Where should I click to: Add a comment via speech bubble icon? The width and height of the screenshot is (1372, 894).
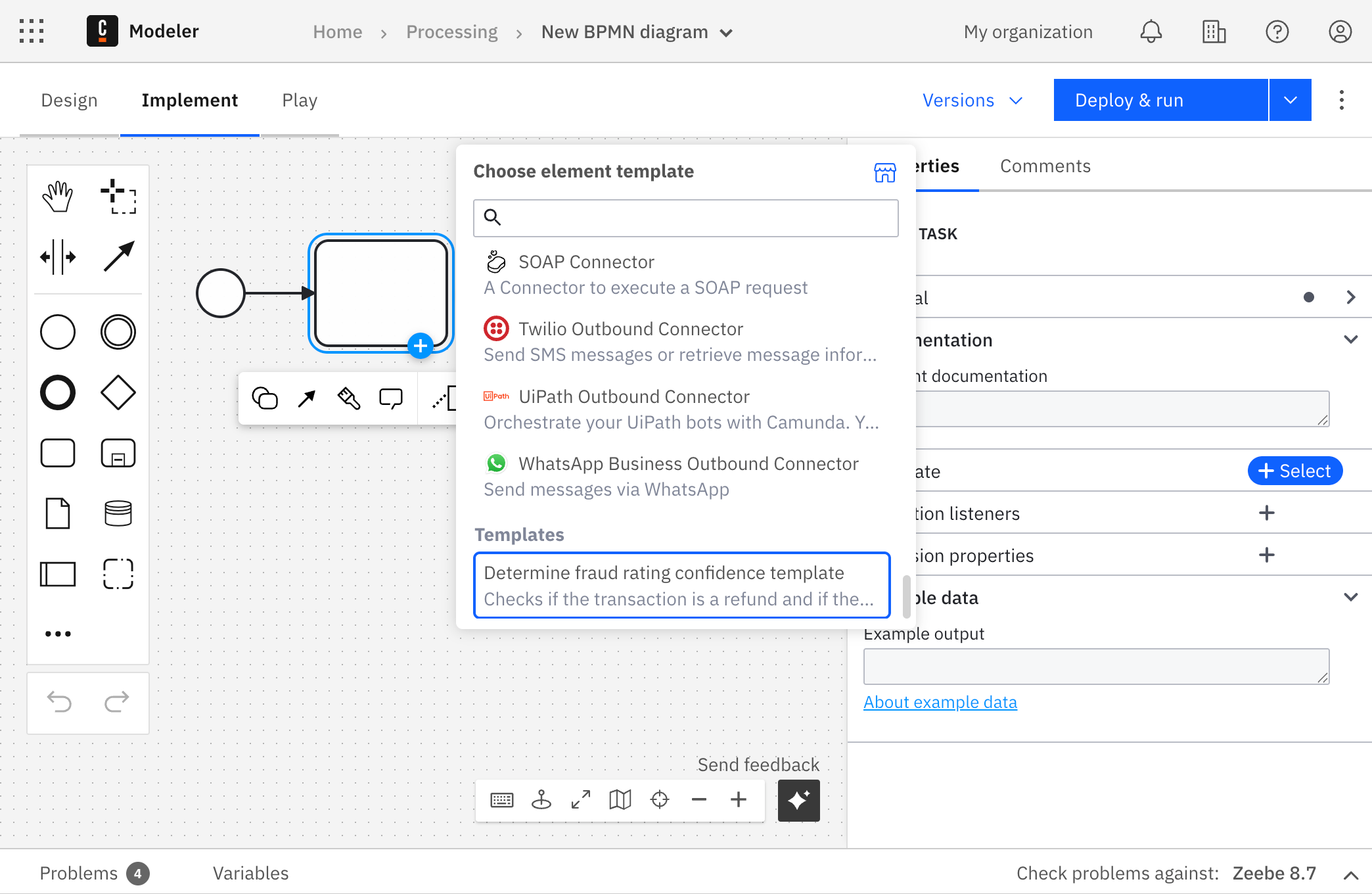[x=391, y=398]
